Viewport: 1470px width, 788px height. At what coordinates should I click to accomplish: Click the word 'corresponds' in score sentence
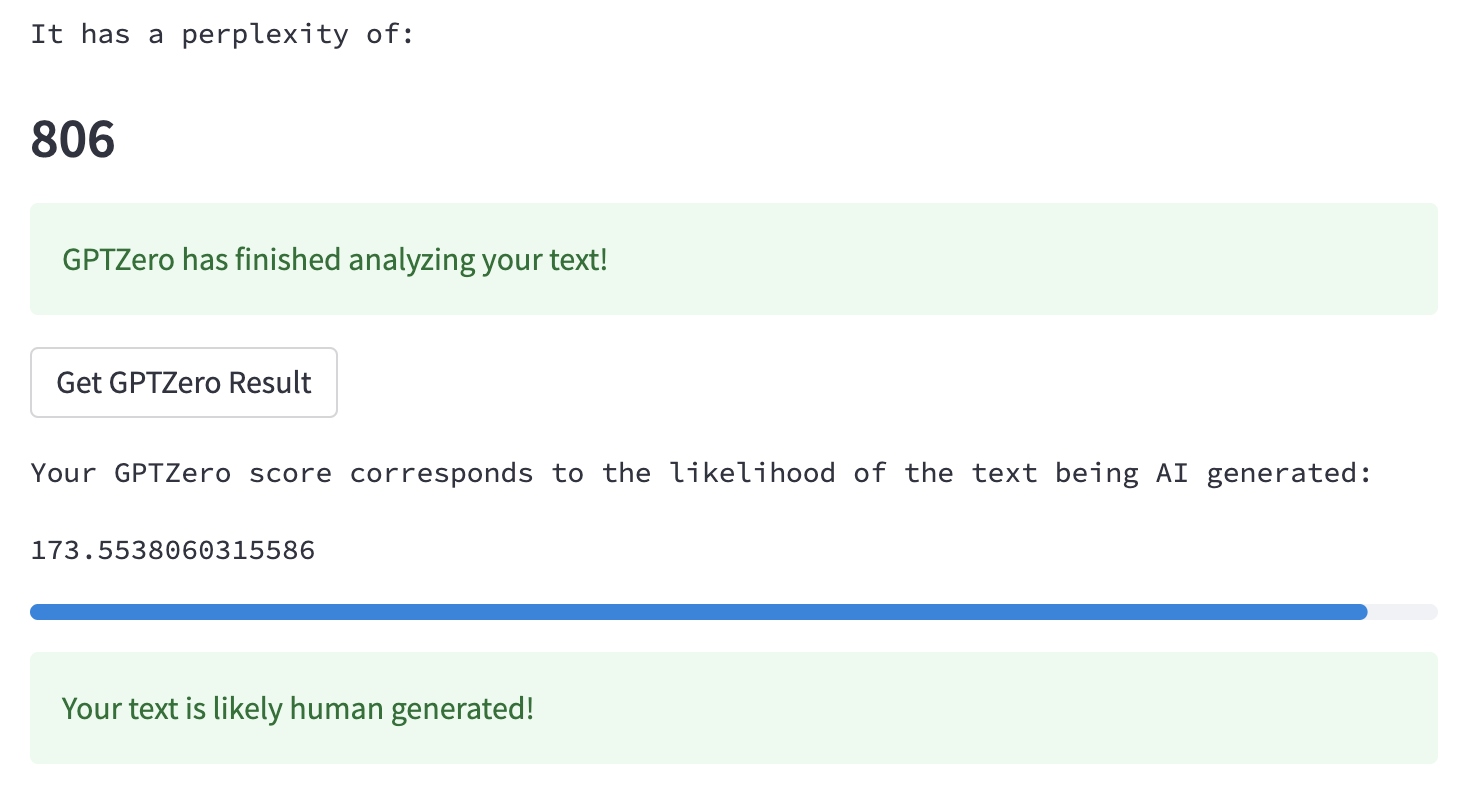441,473
